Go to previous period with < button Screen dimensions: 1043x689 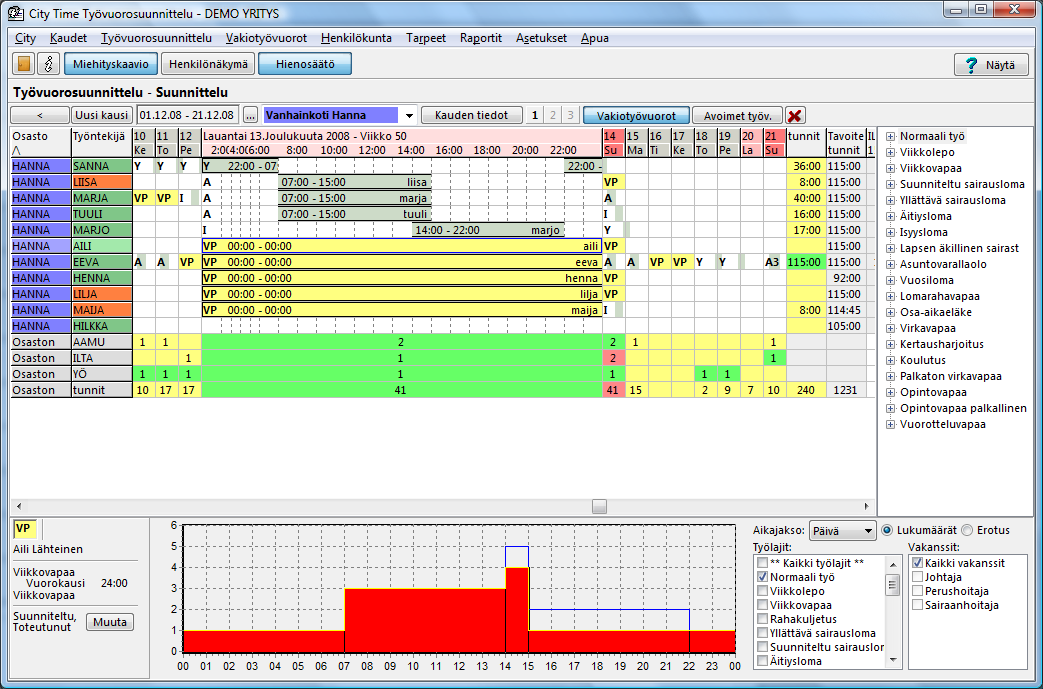[40, 115]
